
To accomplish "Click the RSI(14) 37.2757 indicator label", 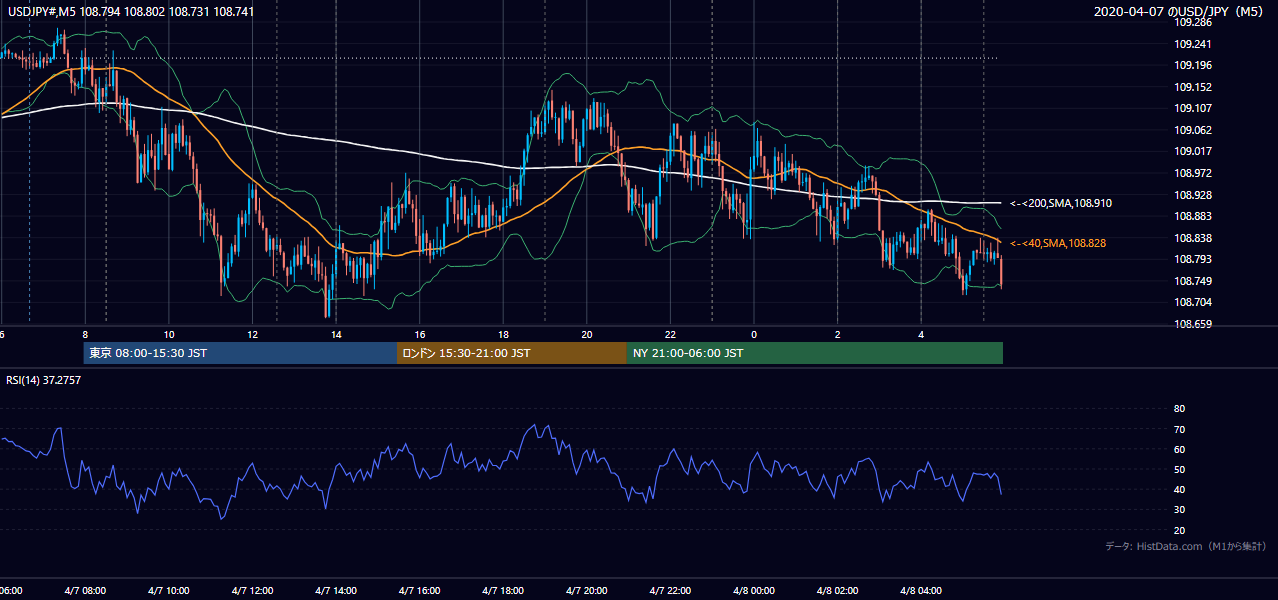I will click(44, 380).
